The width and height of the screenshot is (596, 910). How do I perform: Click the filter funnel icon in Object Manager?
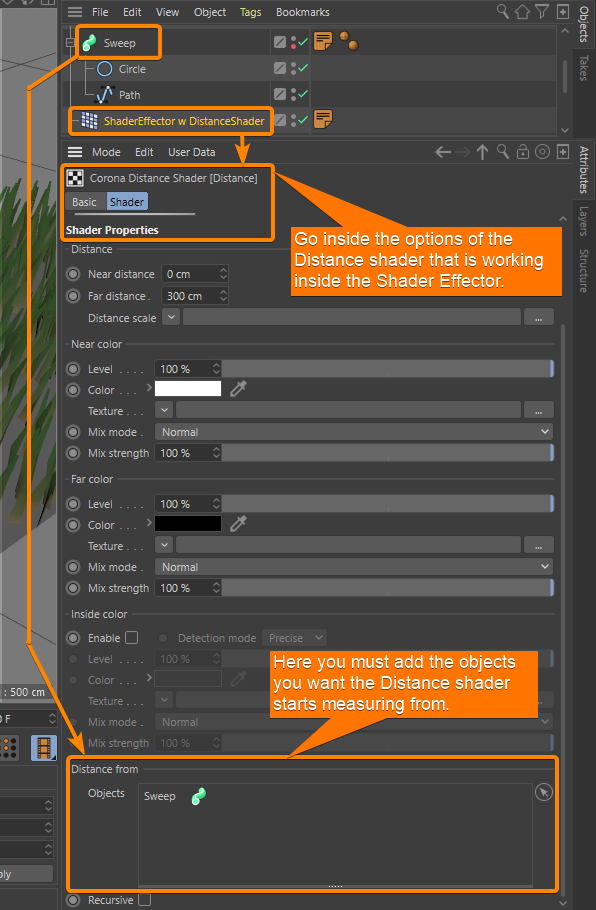pos(541,11)
